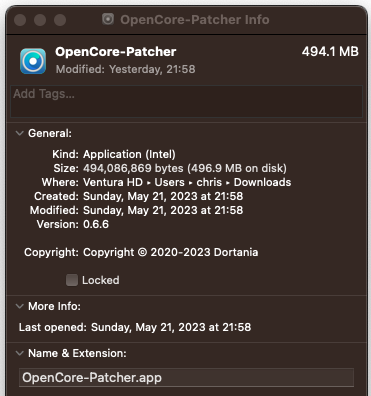Enable the Locked checkbox
371x396 pixels.
pyautogui.click(x=72, y=280)
